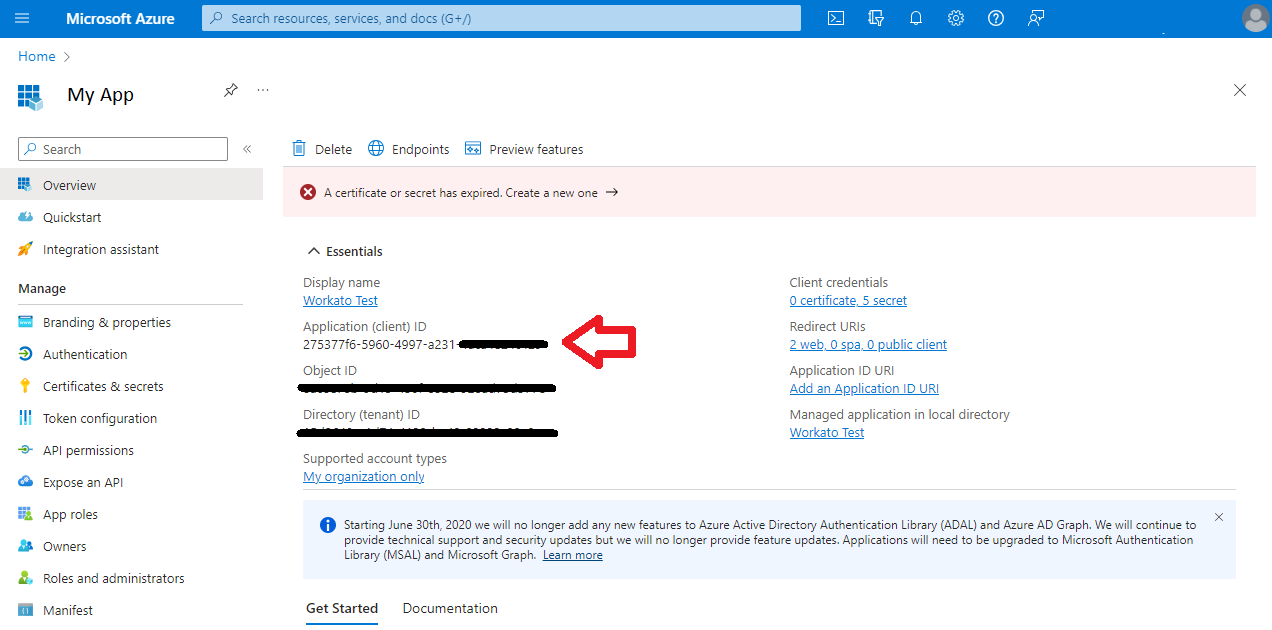The image size is (1272, 630).
Task: Collapse the left sidebar with double chevron
Action: [x=247, y=149]
